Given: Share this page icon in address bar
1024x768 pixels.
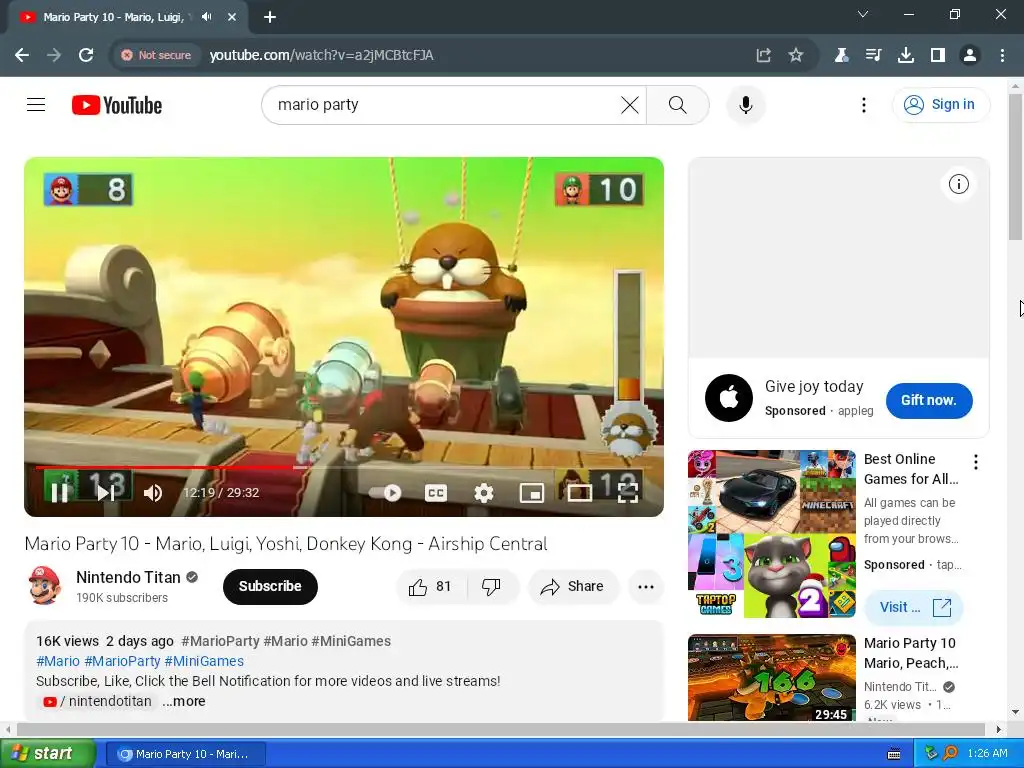Looking at the screenshot, I should (x=763, y=55).
